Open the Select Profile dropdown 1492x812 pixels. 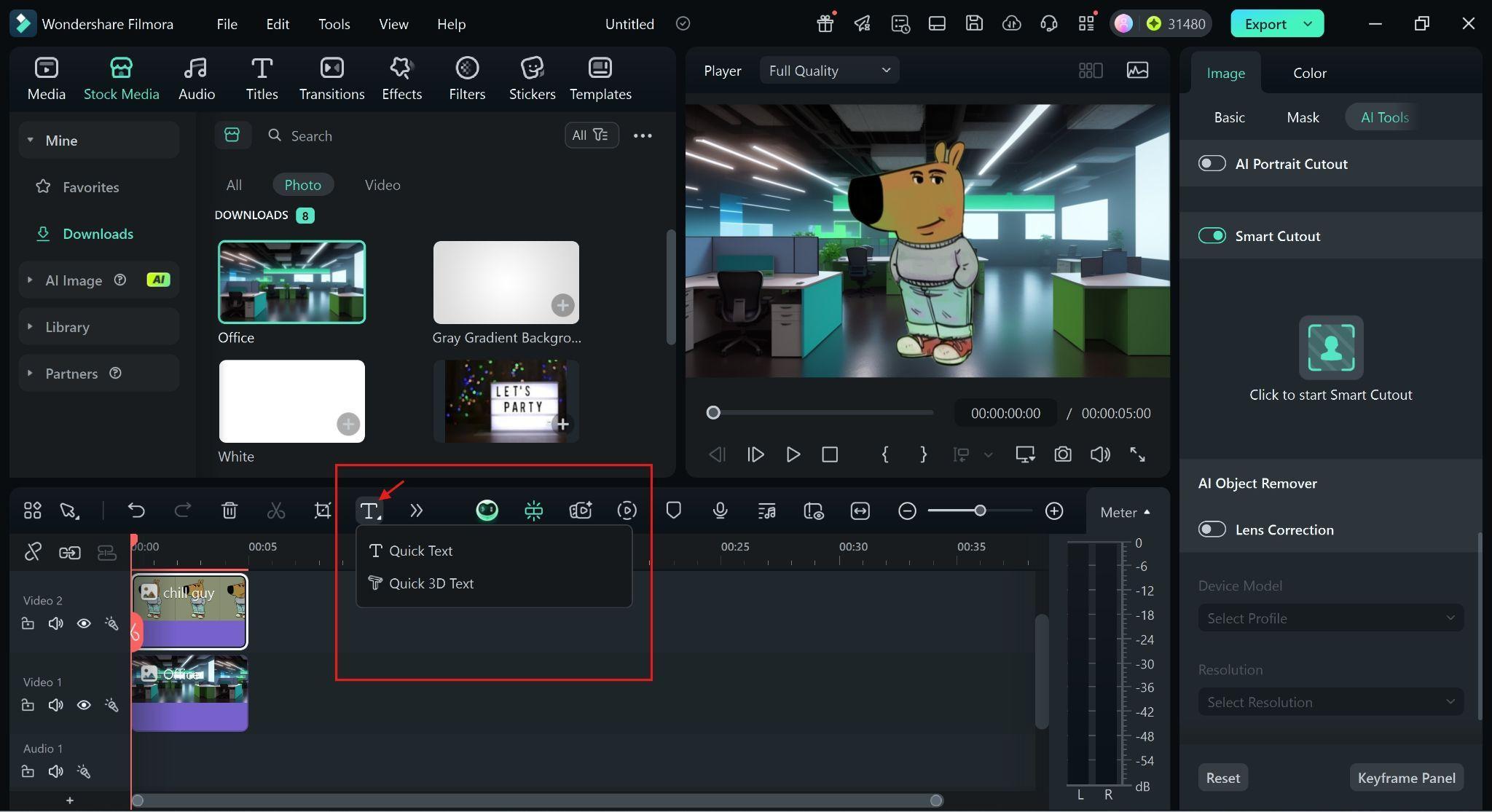click(x=1330, y=618)
